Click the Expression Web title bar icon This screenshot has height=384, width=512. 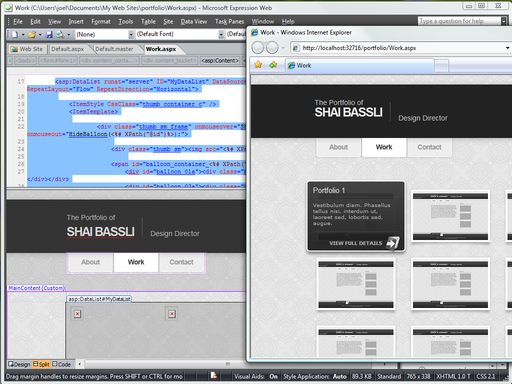pyautogui.click(x=9, y=8)
